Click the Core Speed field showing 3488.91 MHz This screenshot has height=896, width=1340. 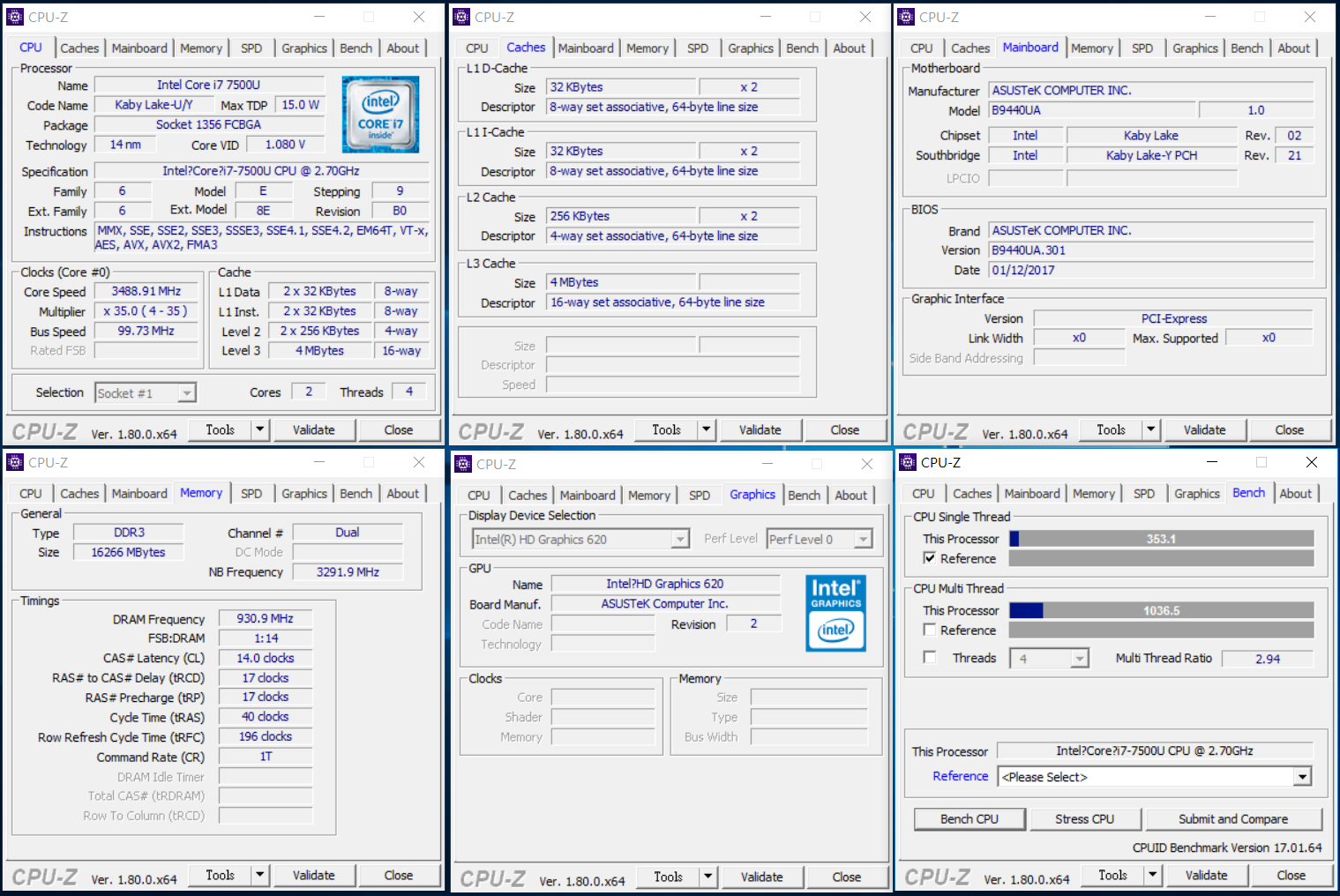click(146, 291)
